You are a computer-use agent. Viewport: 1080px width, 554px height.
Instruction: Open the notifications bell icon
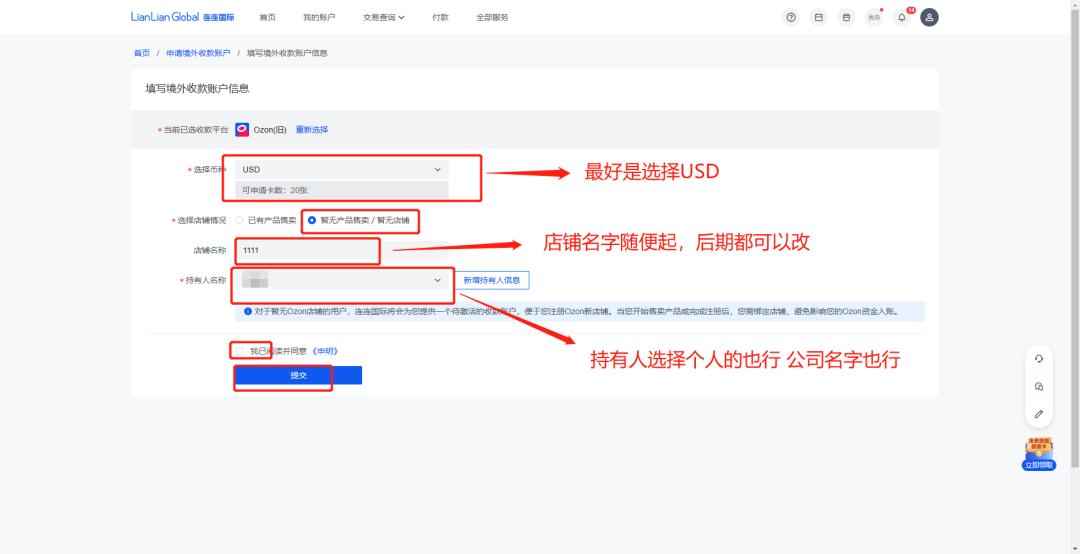[902, 17]
